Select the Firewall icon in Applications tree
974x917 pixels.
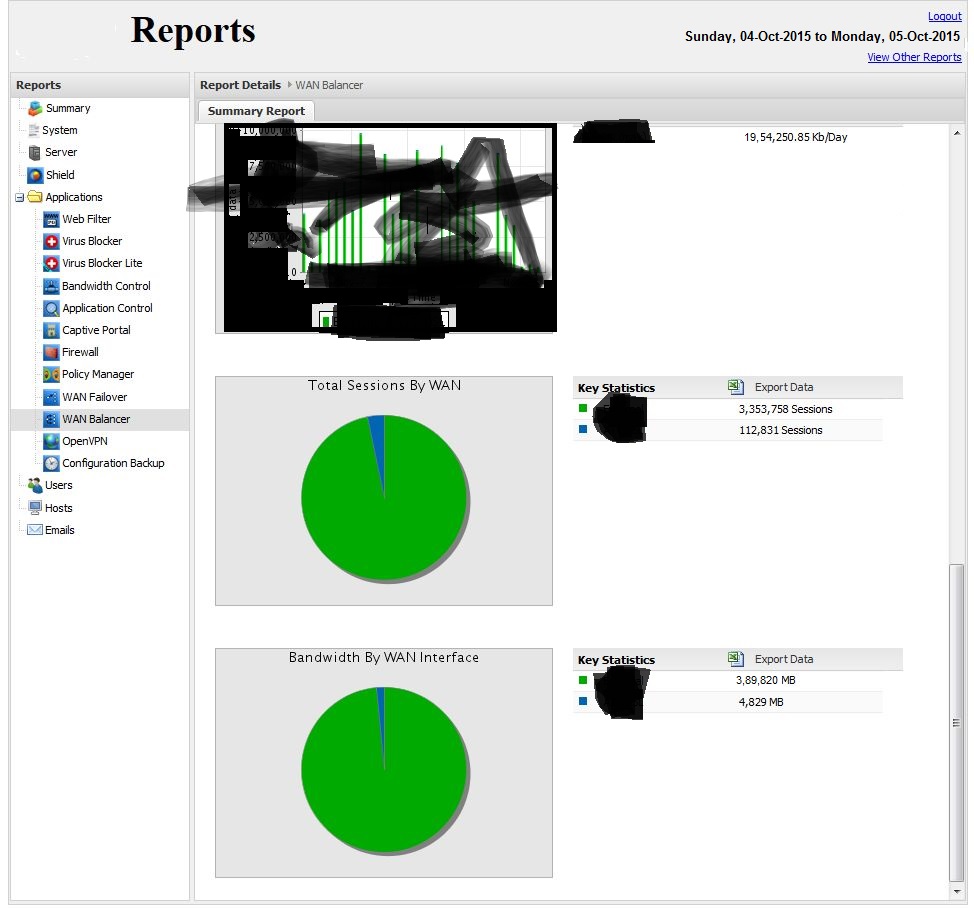[52, 352]
